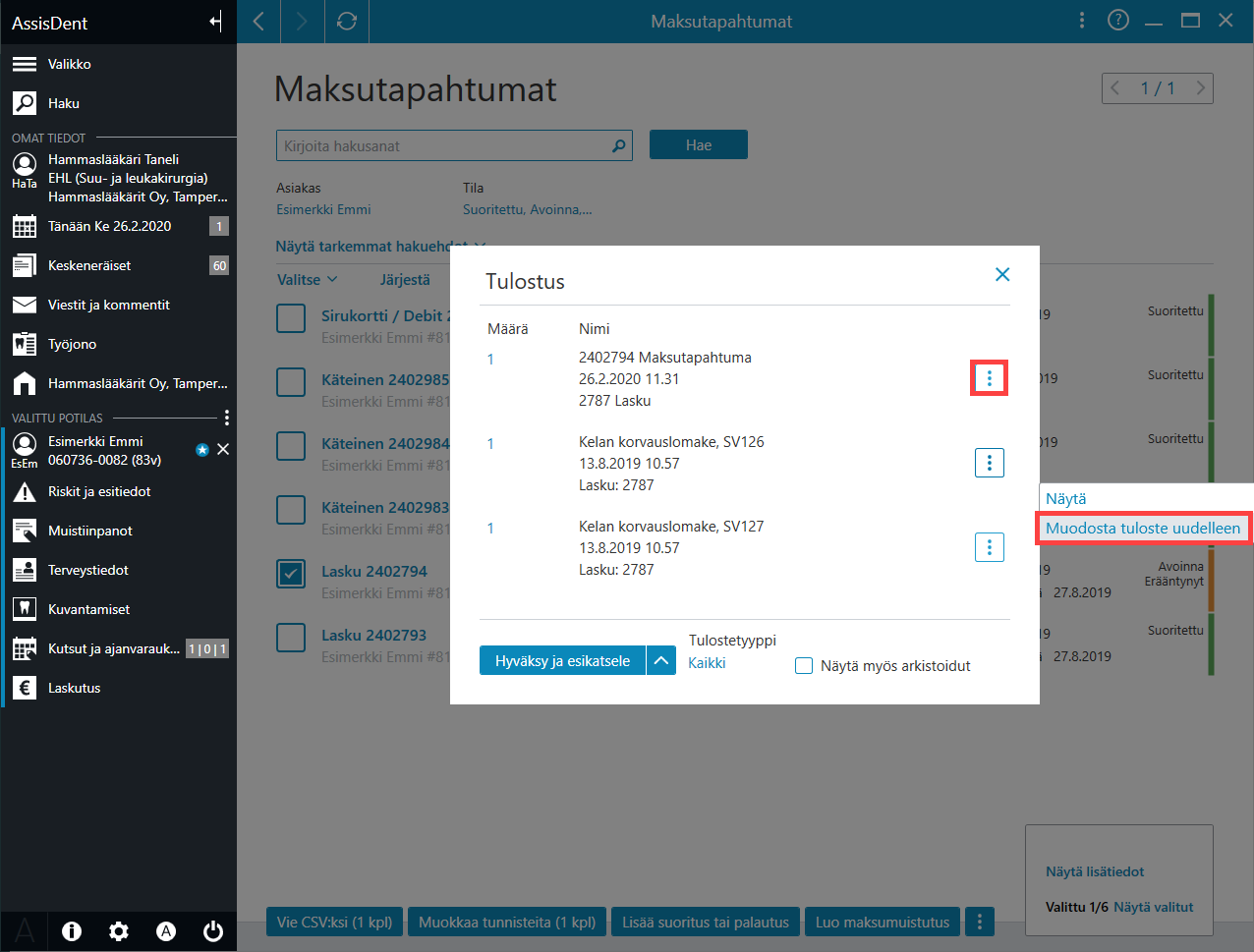Click the power icon in sidebar bottom
This screenshot has height=952, width=1254.
(x=213, y=931)
